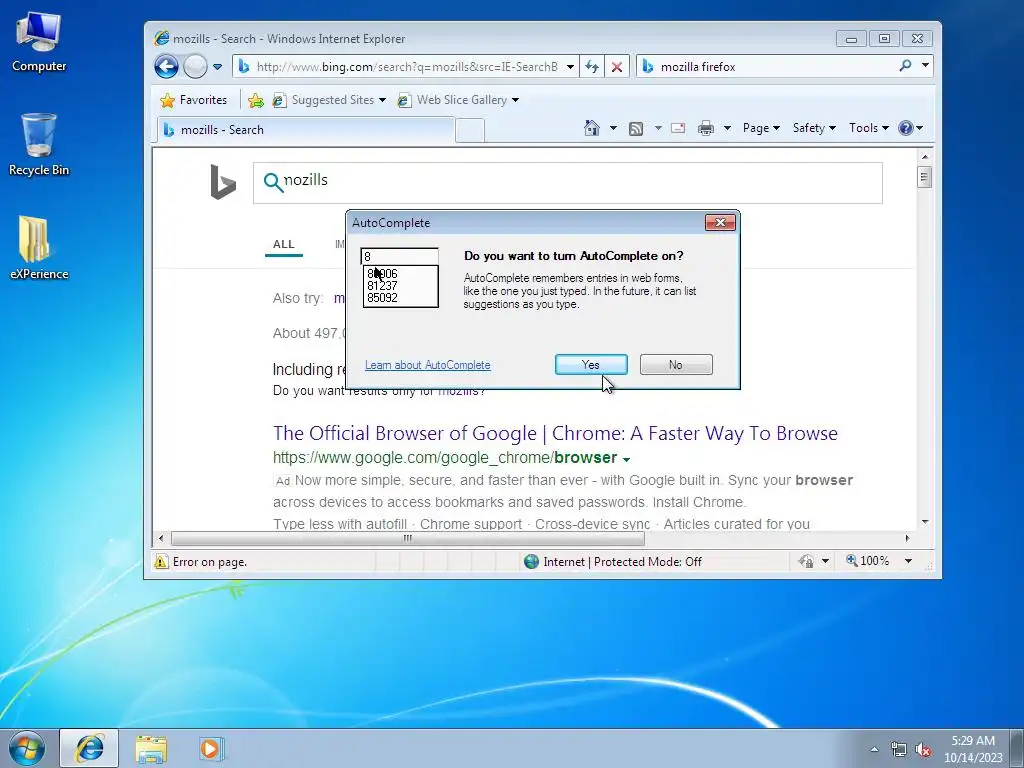Viewport: 1024px width, 768px height.
Task: Click the RSS Feeds icon
Action: click(636, 128)
